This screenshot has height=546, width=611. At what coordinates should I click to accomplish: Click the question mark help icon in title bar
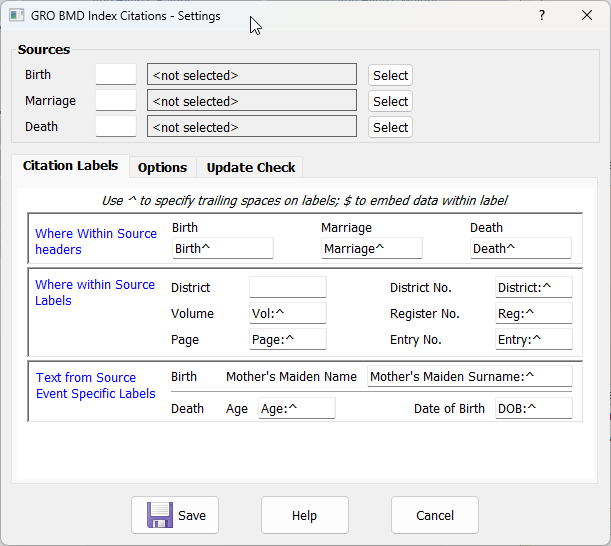click(x=541, y=15)
